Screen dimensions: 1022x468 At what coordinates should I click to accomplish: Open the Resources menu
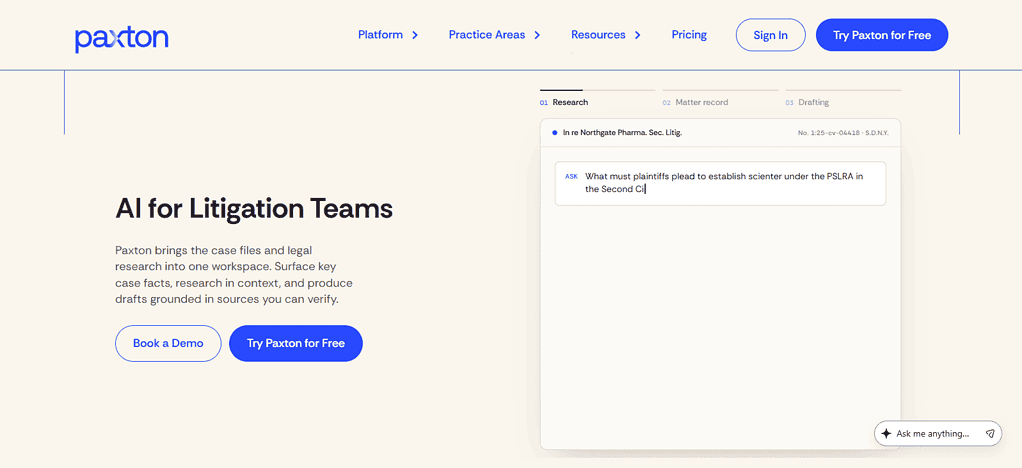(x=598, y=35)
